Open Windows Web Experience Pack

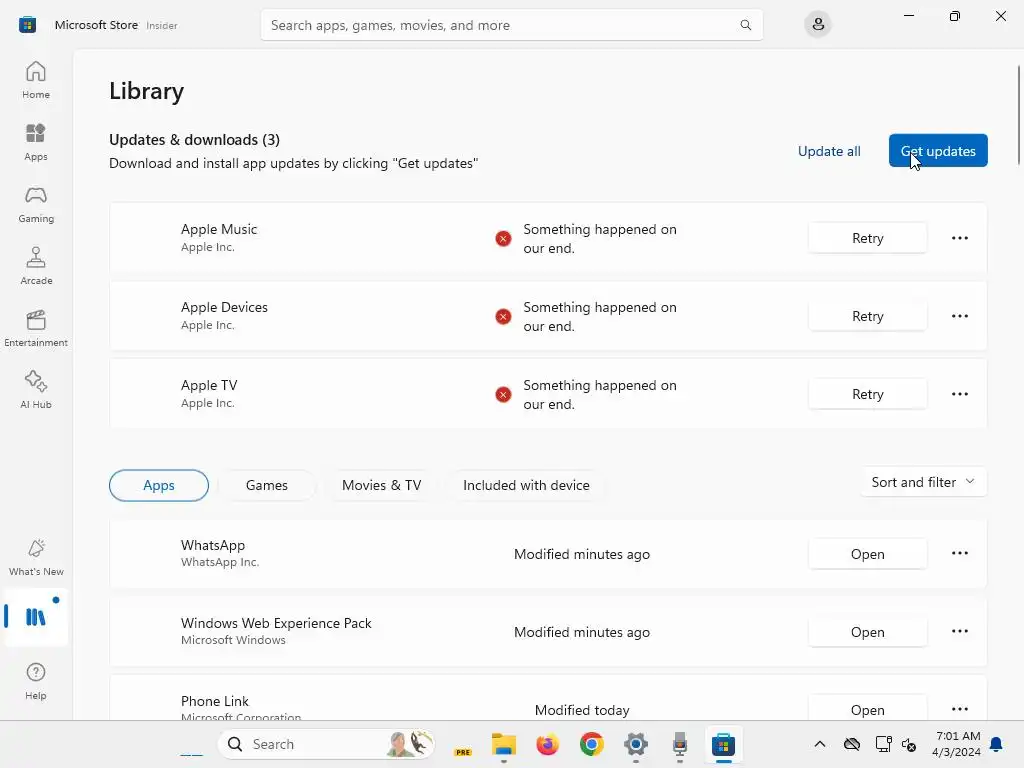coord(867,632)
